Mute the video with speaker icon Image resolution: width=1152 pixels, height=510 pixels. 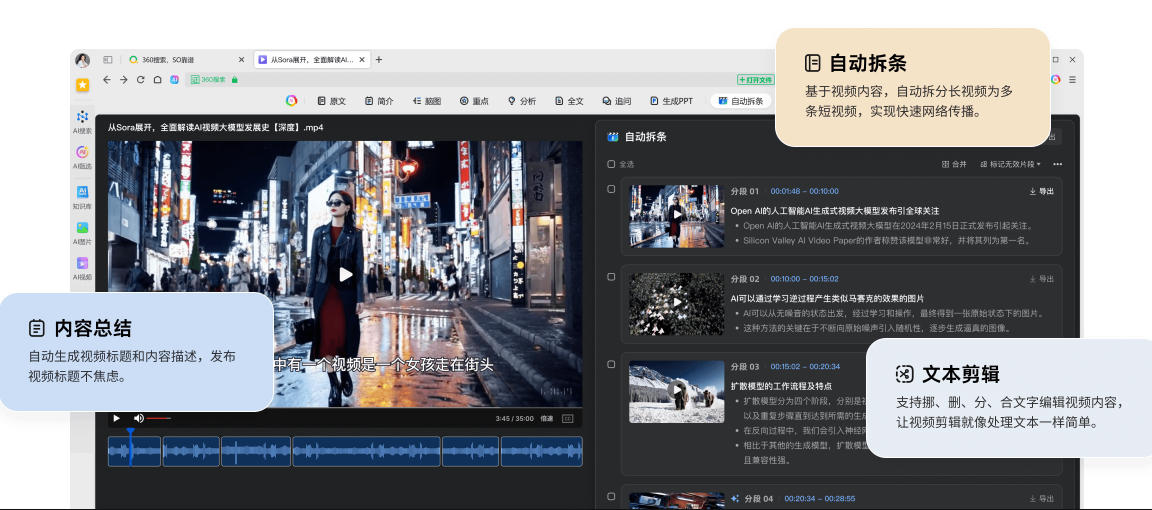tap(139, 418)
